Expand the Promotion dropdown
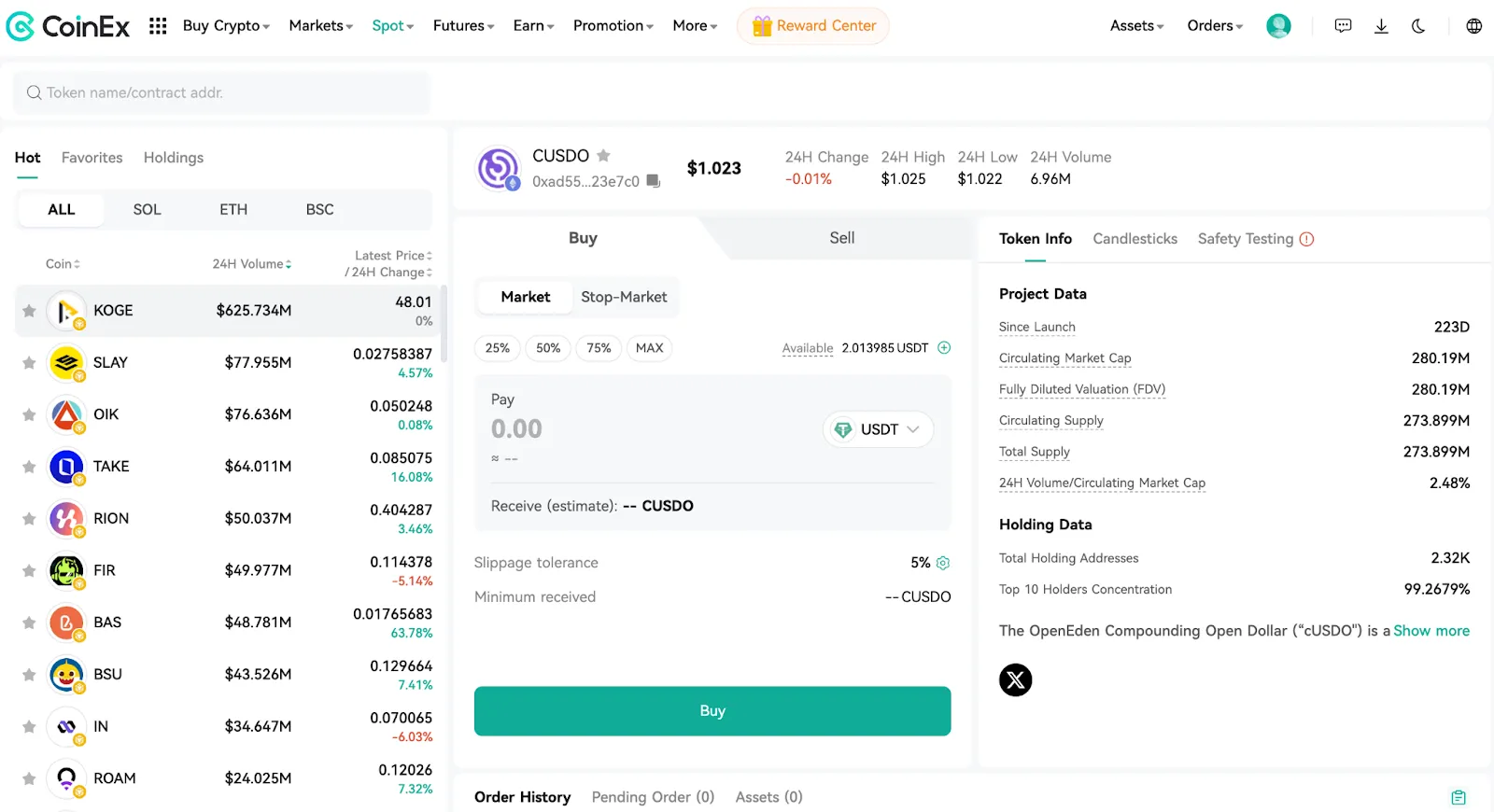Viewport: 1494px width, 812px height. click(613, 26)
